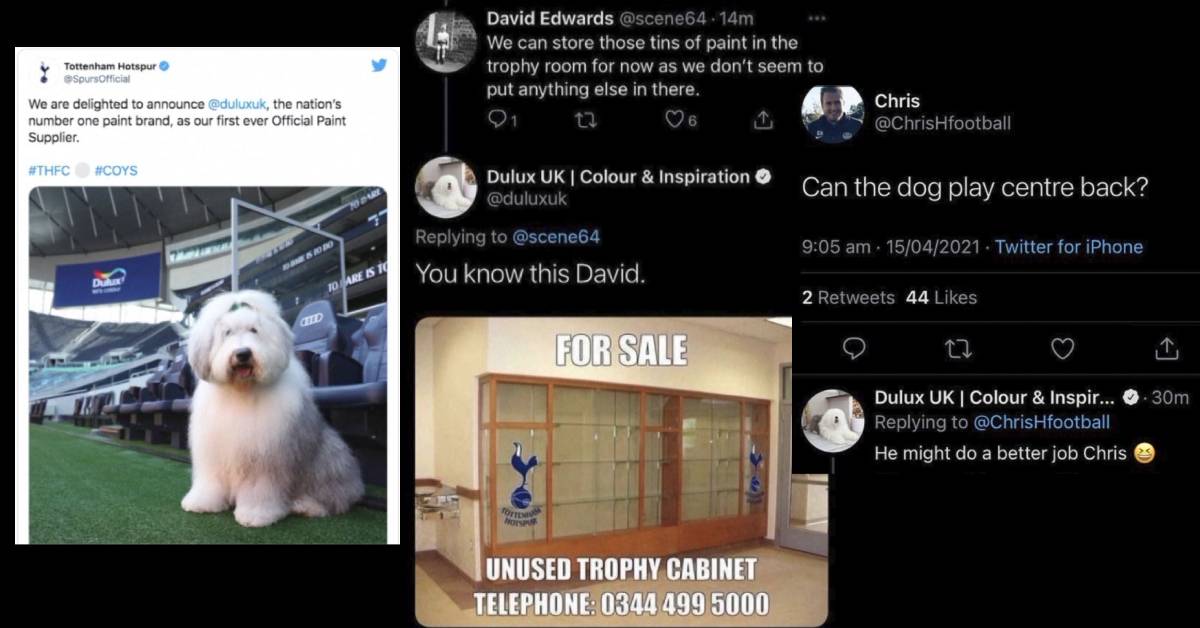Open the @ChrisHfootball replying-to link

[x=1042, y=422]
